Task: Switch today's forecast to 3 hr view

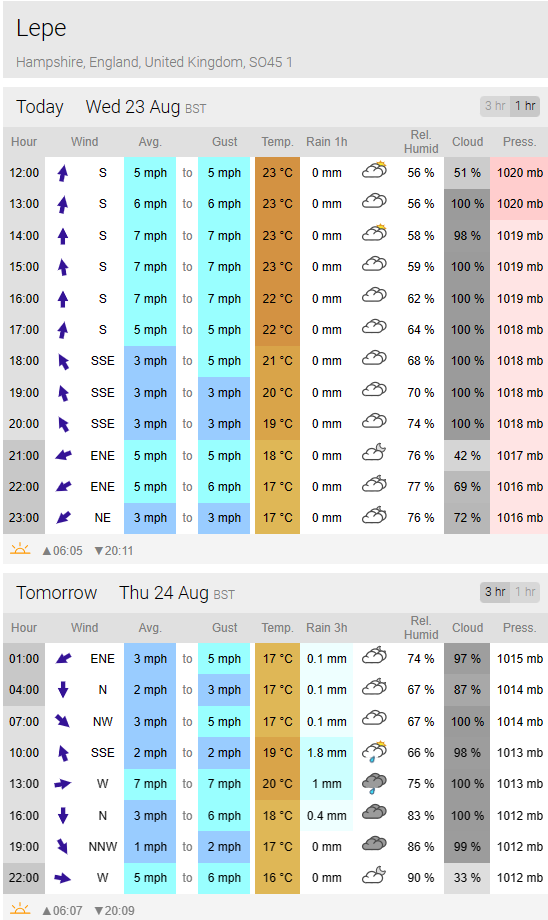Action: click(x=495, y=106)
